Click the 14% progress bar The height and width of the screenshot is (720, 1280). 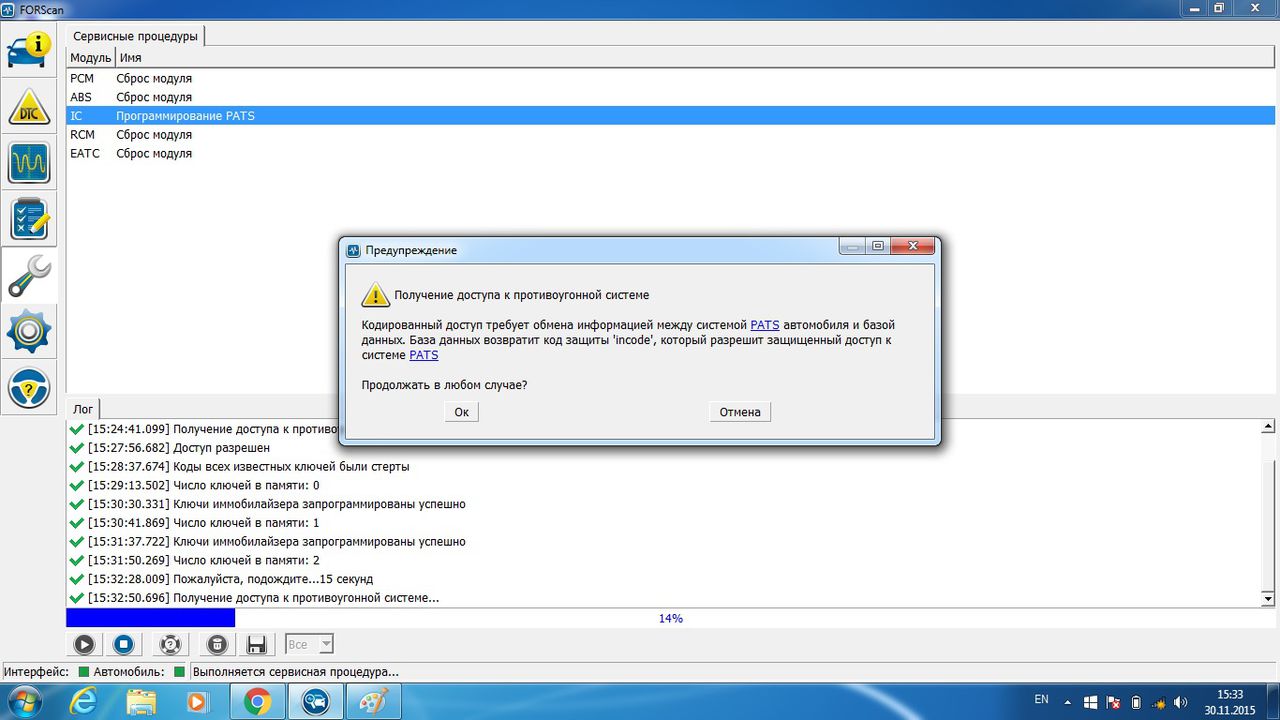(670, 618)
